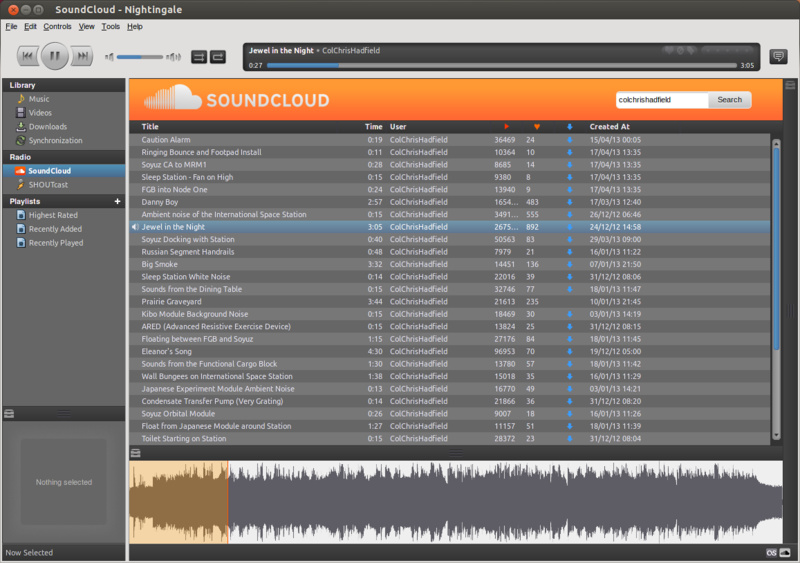Click the Nothing selected artwork box

tap(64, 482)
